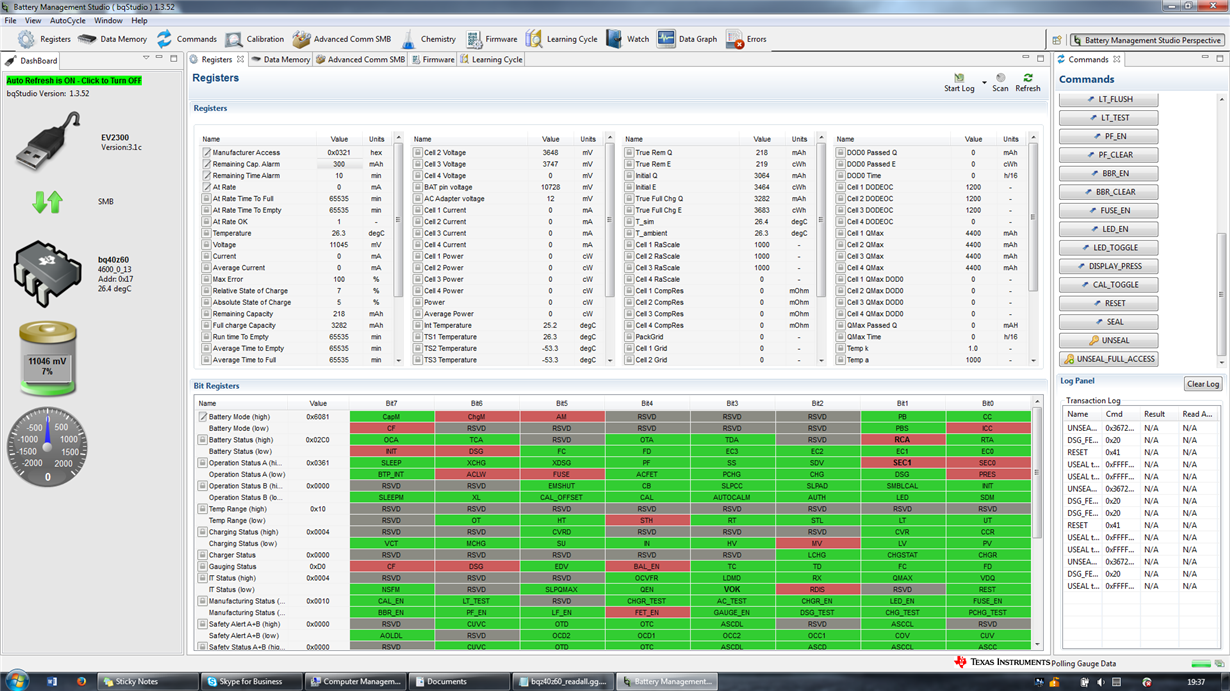Click the Scan icon
Viewport: 1230px width, 691px height.
click(x=999, y=78)
